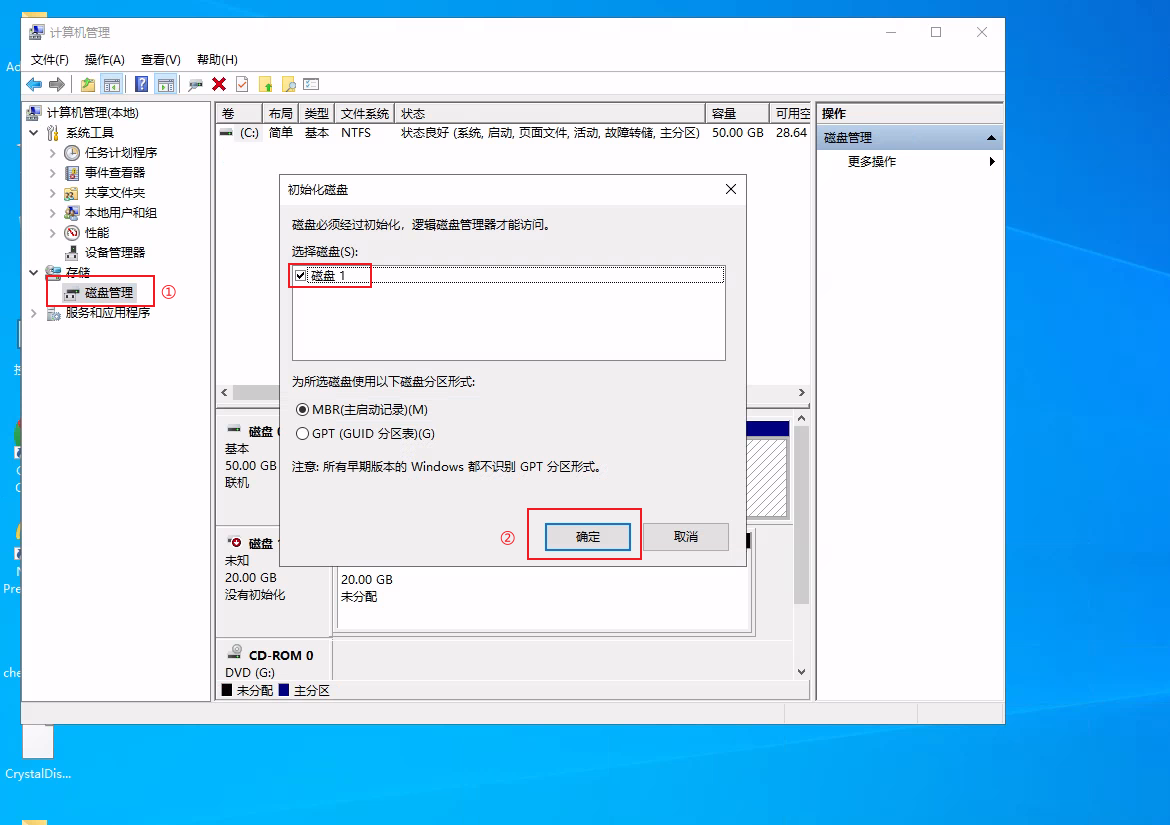This screenshot has height=825, width=1170.
Task: Open the 帮助(H) menu
Action: (217, 60)
